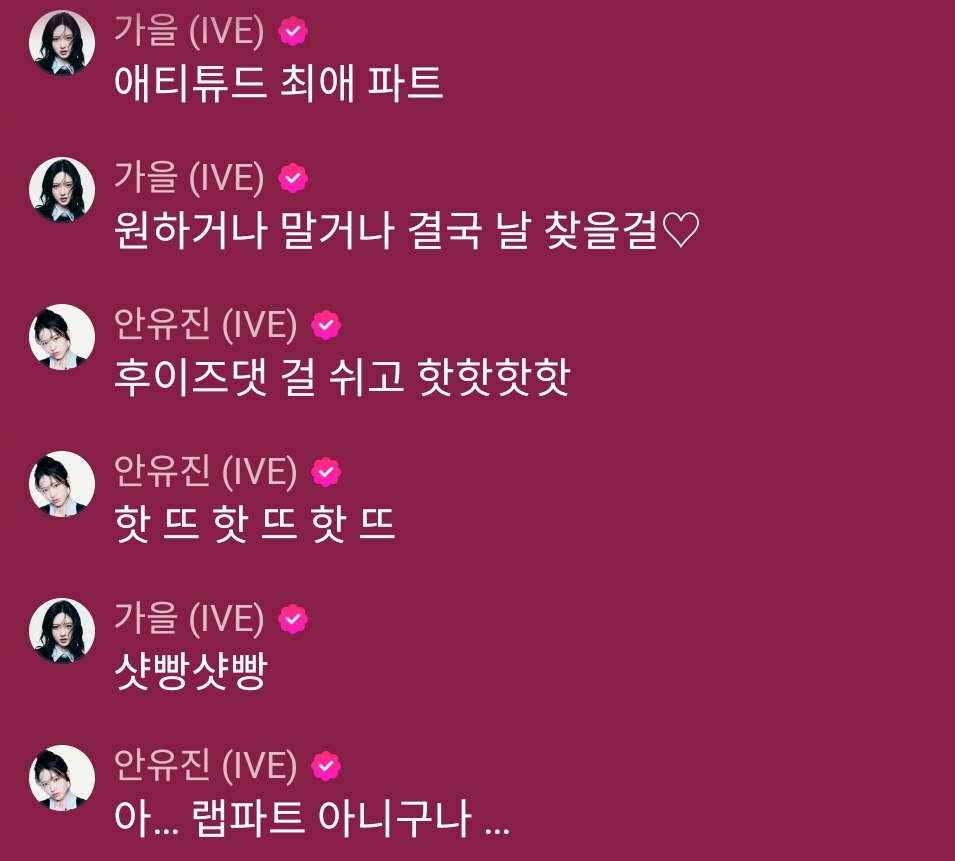This screenshot has width=955, height=861.
Task: Select the message 원하거나 말거나 결국 날 찾을걸♡
Action: (407, 230)
